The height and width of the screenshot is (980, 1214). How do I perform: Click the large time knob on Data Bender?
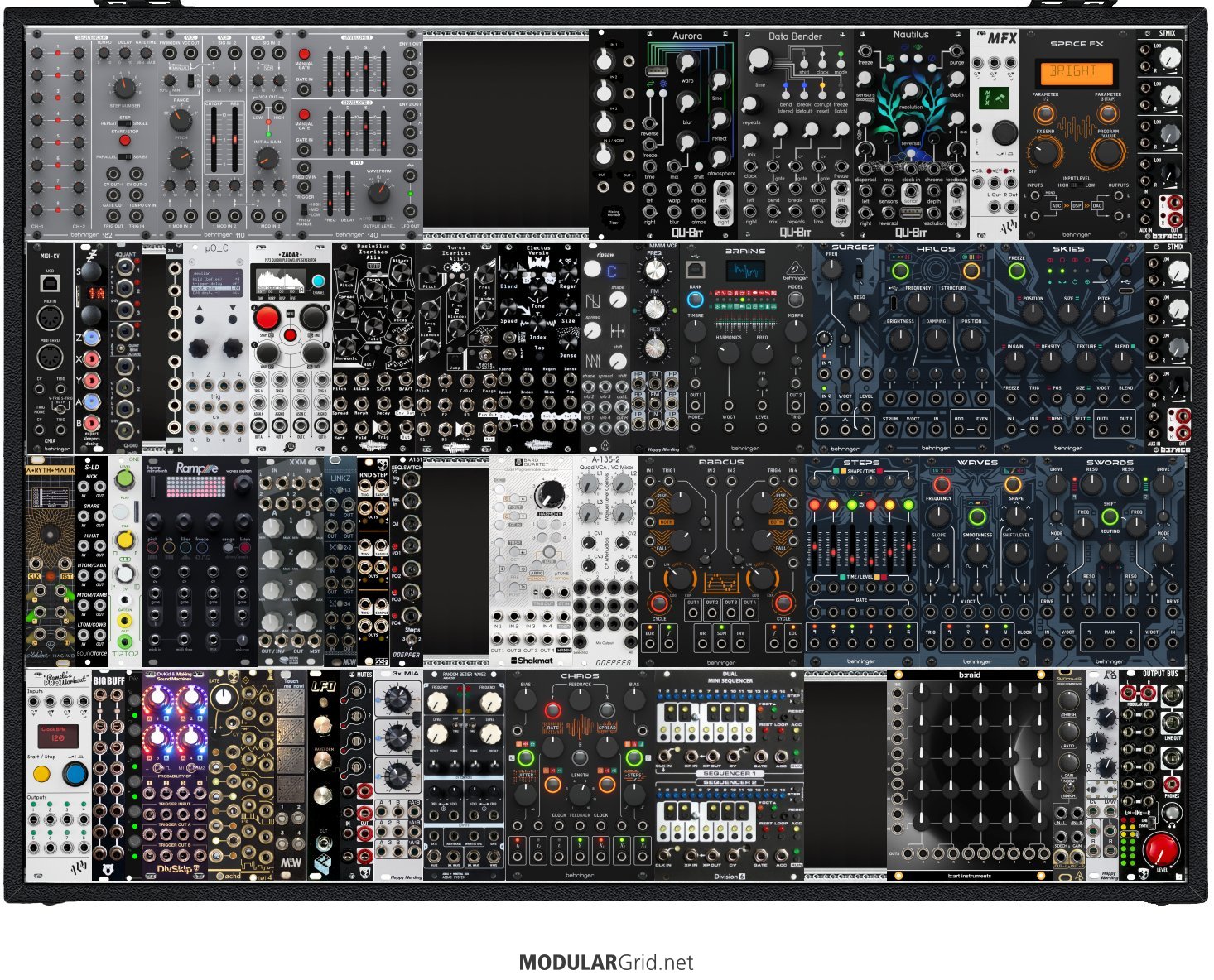[x=759, y=61]
